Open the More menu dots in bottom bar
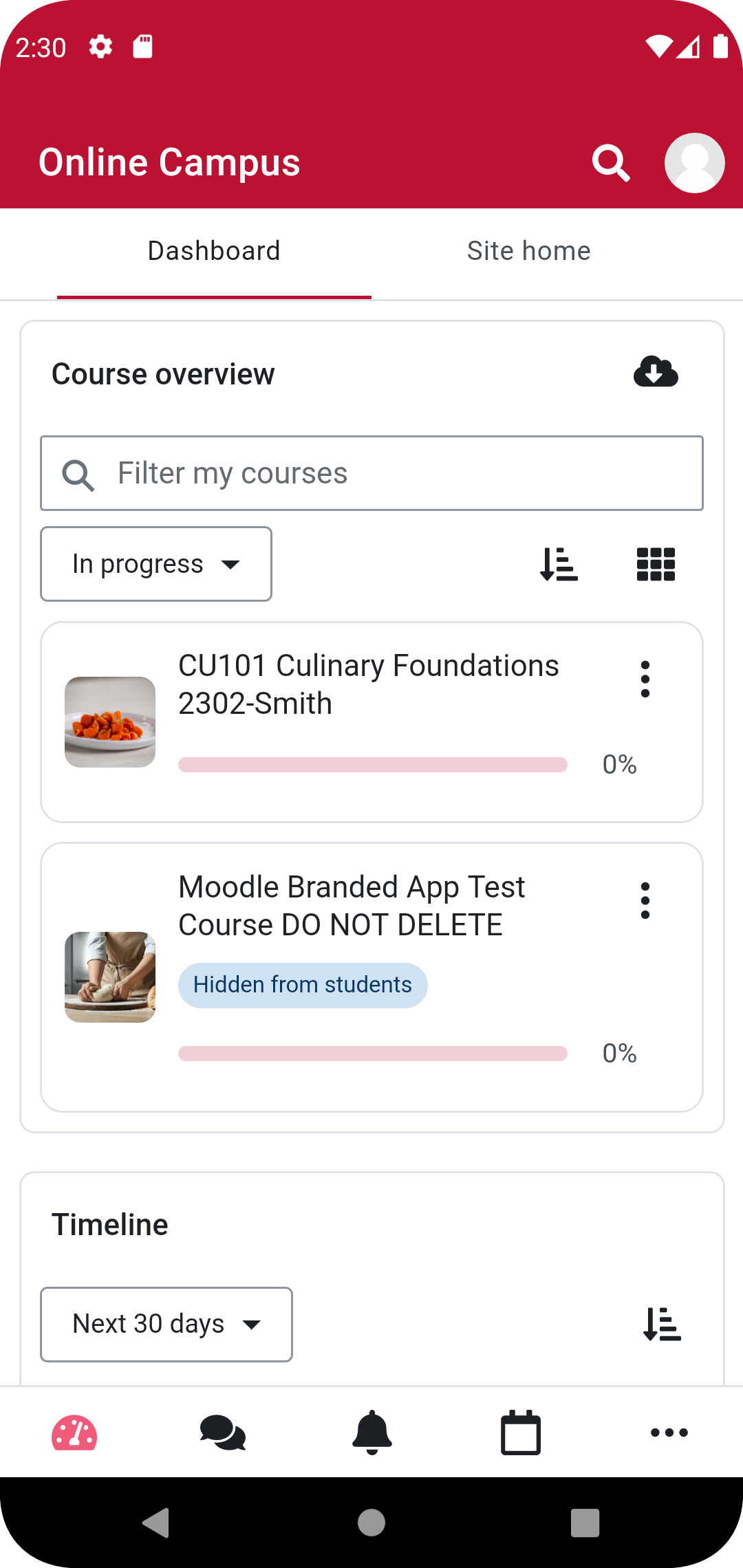This screenshot has height=1568, width=743. point(669,1433)
